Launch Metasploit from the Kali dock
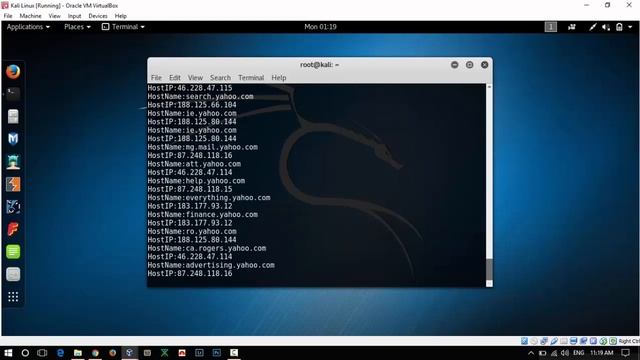This screenshot has height=360, width=640. point(13,139)
